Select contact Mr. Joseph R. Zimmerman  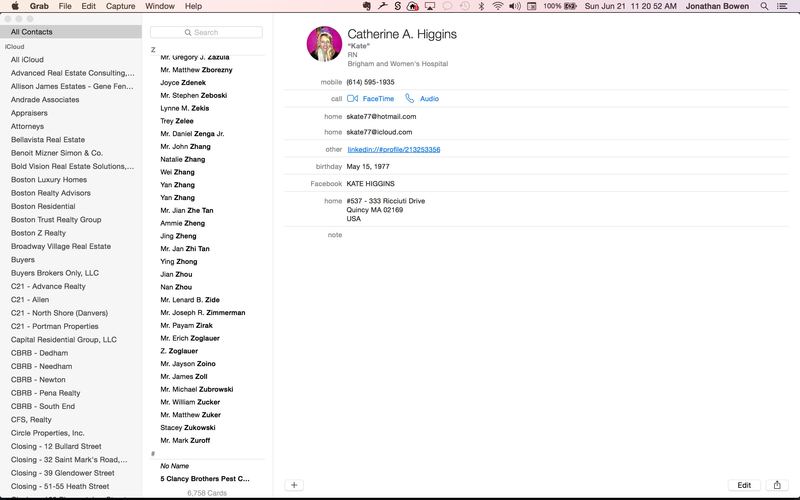(203, 312)
